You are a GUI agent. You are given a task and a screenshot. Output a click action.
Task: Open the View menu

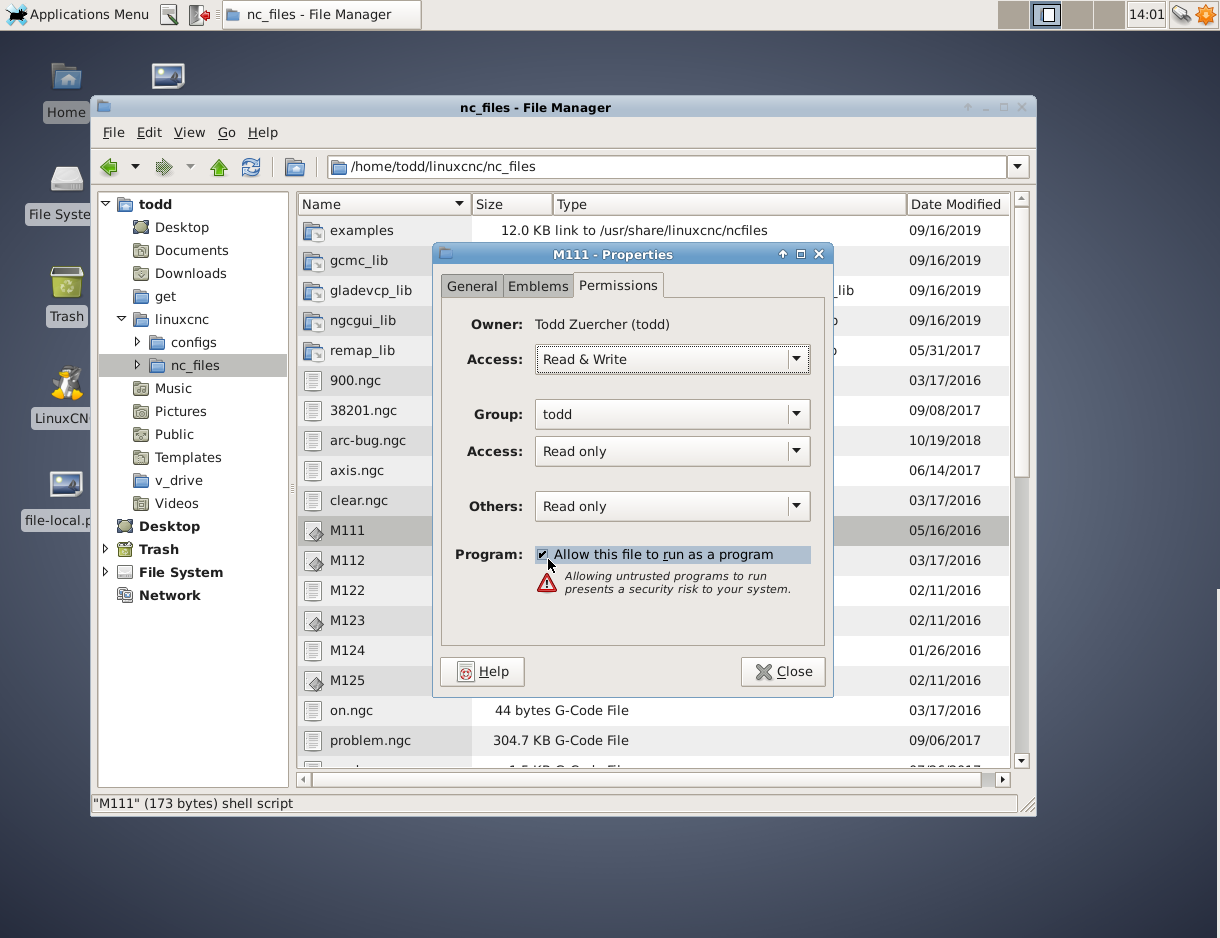click(189, 132)
